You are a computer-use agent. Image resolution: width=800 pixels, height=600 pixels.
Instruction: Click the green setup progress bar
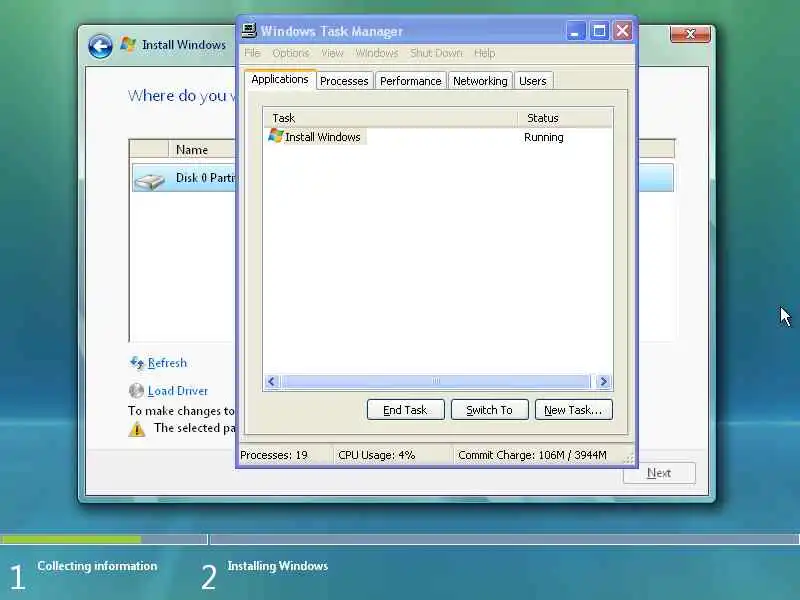tap(71, 539)
